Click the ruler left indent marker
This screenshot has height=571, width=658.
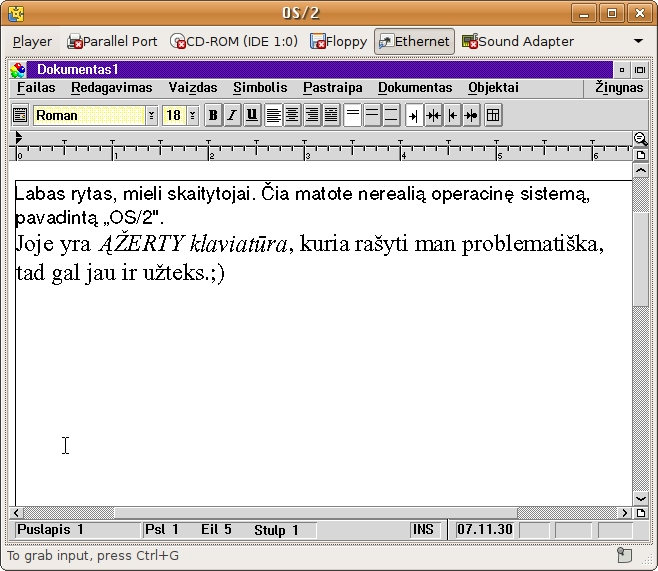[18, 137]
